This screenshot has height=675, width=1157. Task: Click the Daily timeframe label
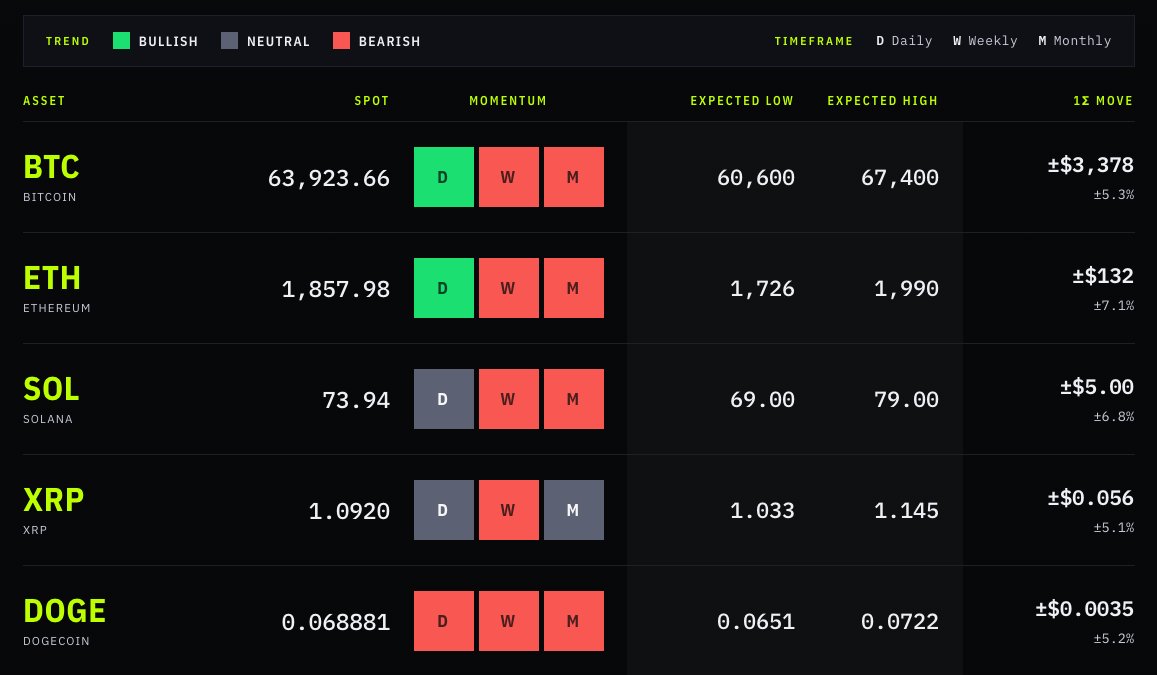point(904,41)
